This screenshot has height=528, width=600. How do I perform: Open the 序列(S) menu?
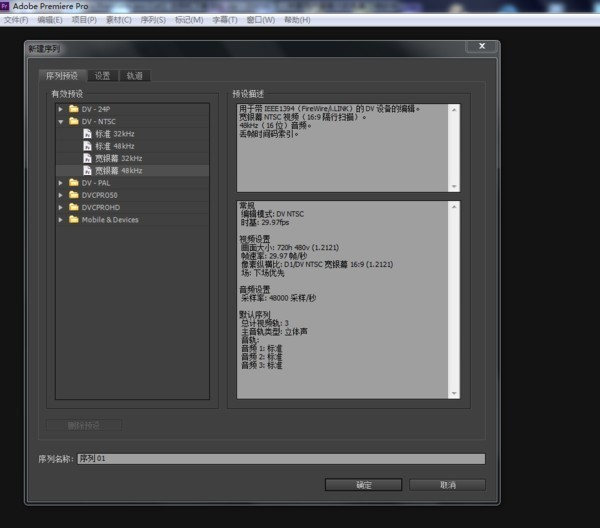(x=153, y=20)
